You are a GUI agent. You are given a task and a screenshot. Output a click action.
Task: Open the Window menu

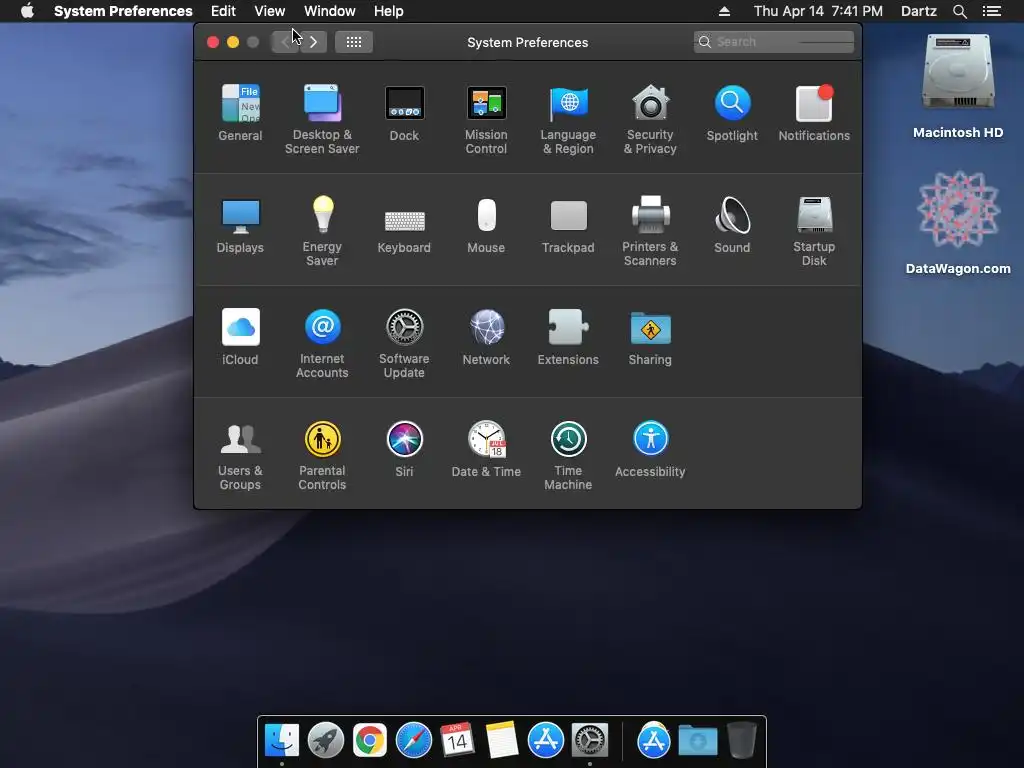(x=330, y=11)
